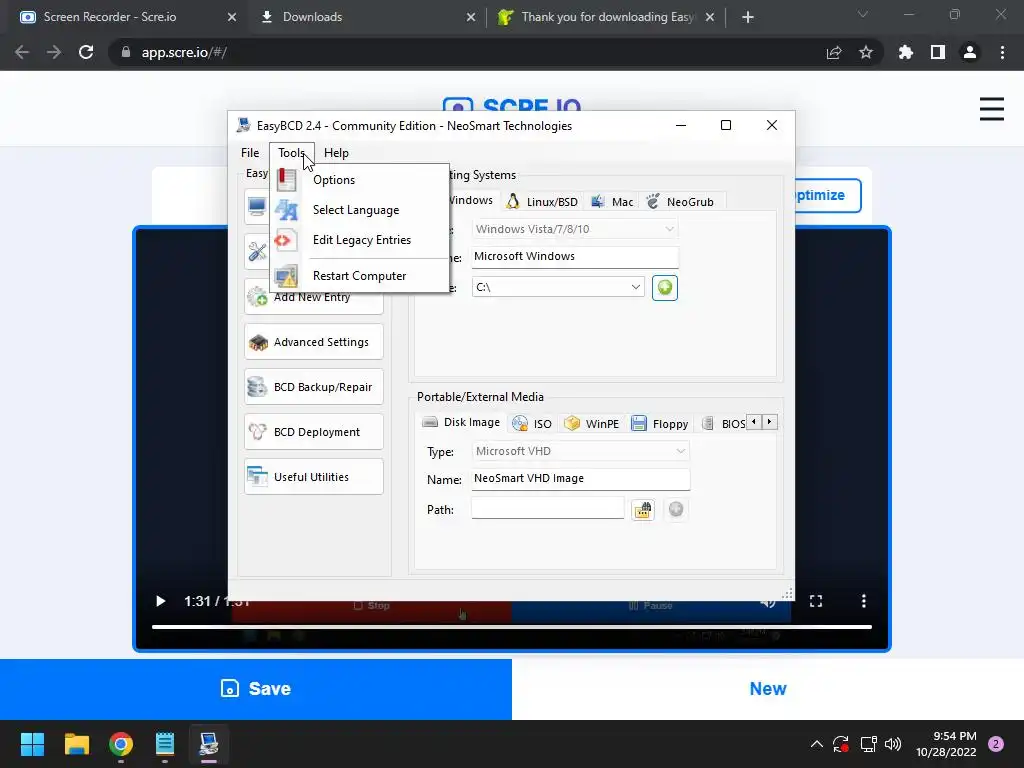The image size is (1024, 768).
Task: Click the video progress bar
Action: 512,627
